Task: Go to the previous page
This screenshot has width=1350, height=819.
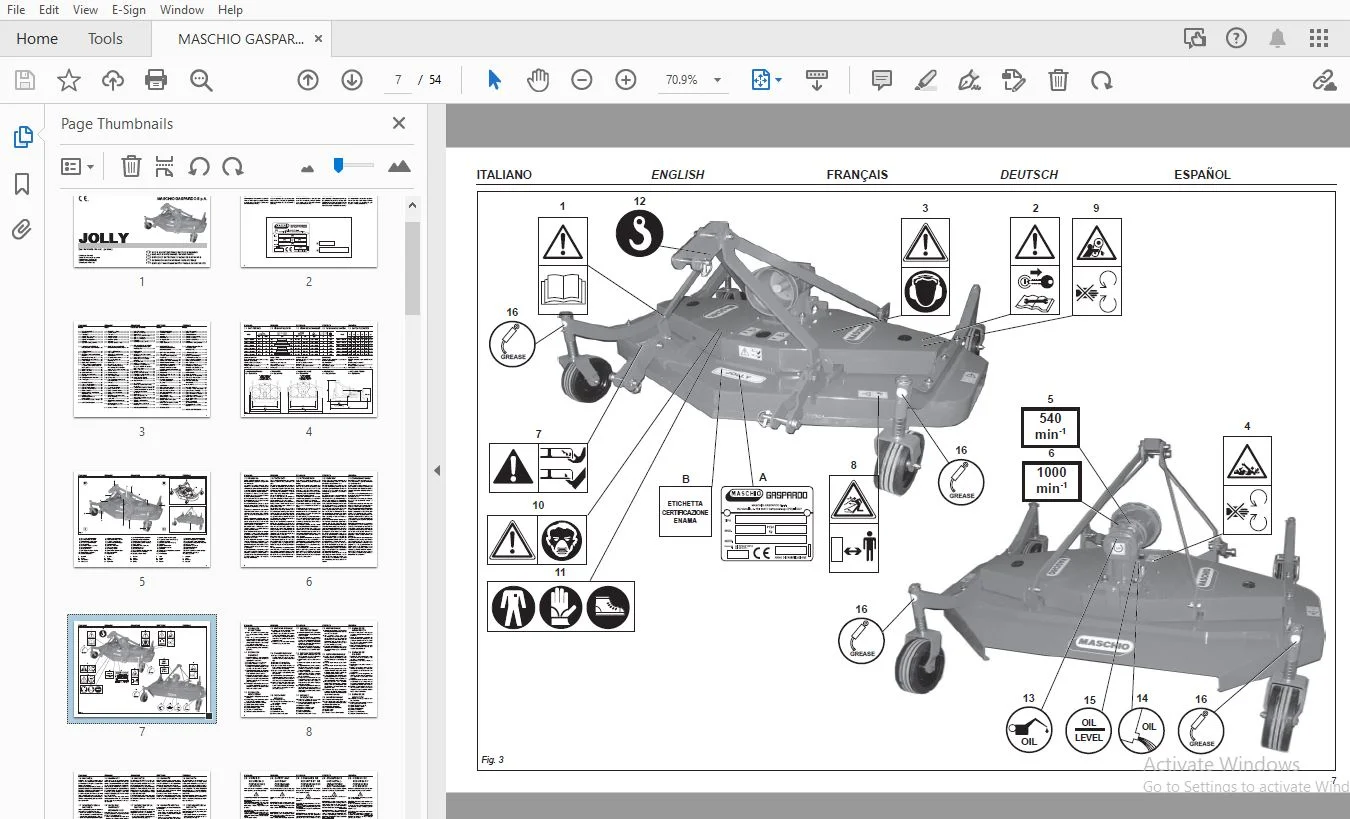Action: [x=308, y=80]
